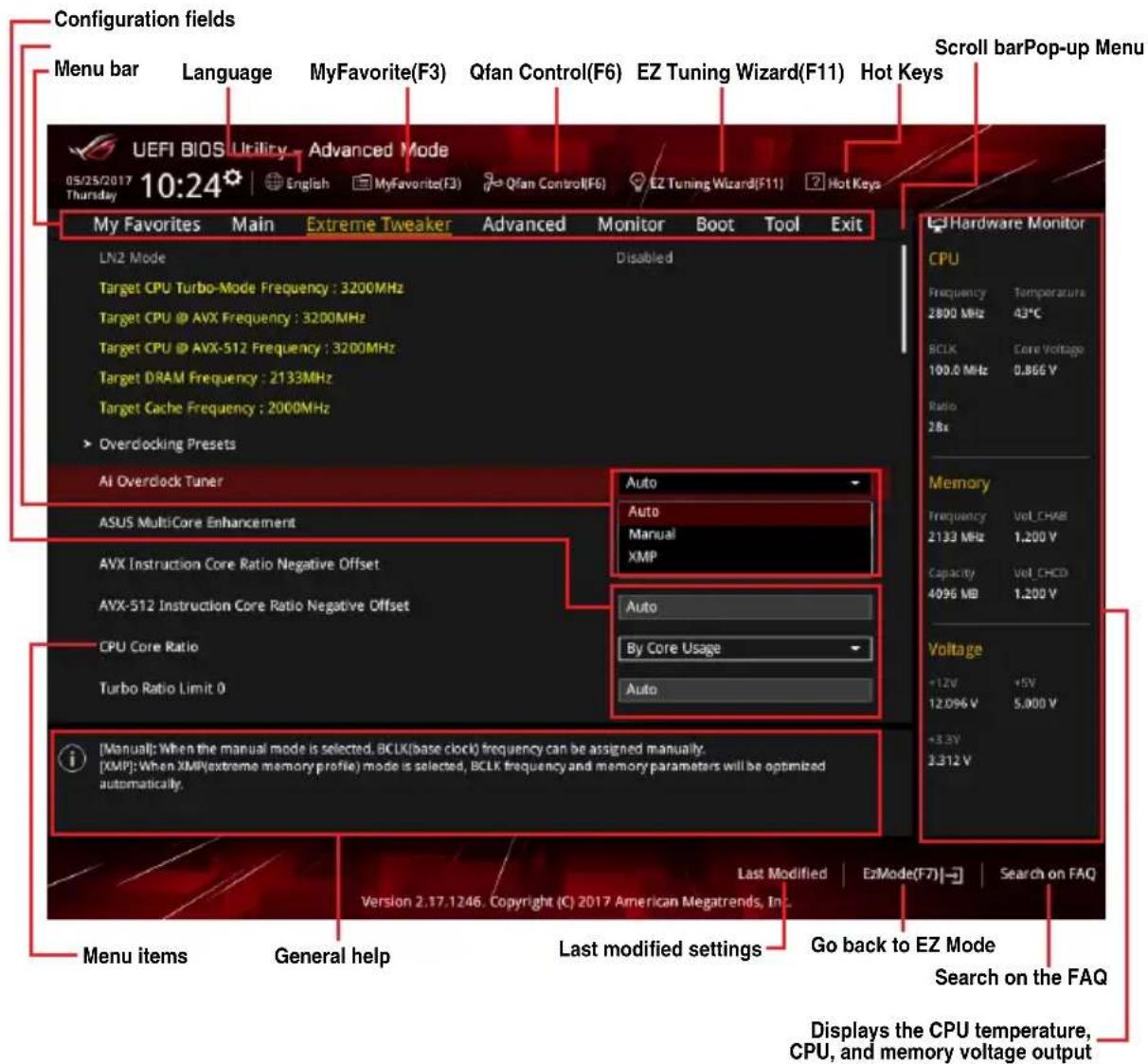
Task: Click the 43°C temperature value
Action: (1027, 314)
